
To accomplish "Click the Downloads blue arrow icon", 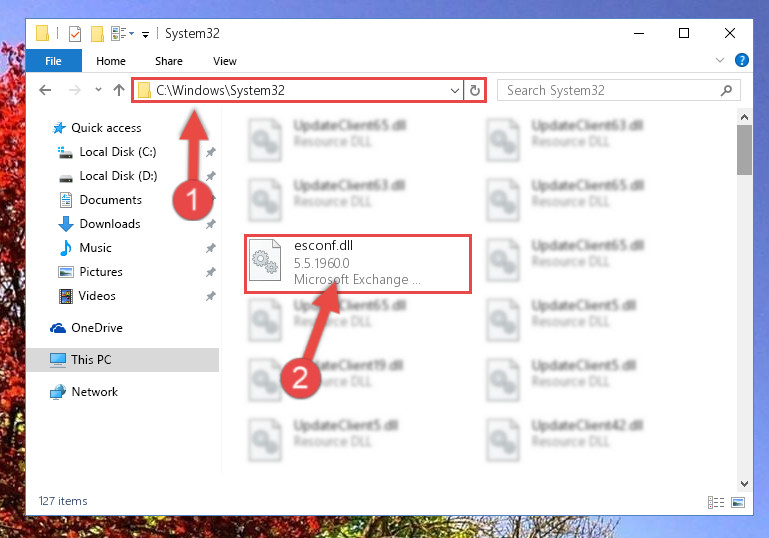I will pyautogui.click(x=66, y=224).
